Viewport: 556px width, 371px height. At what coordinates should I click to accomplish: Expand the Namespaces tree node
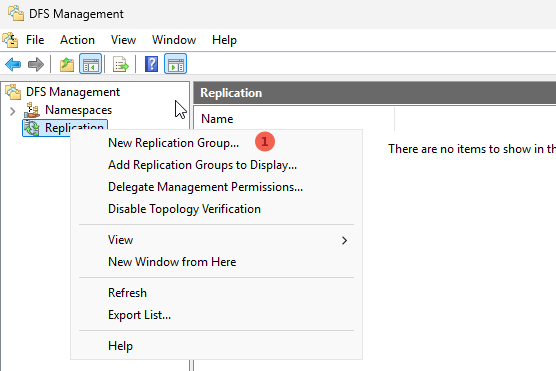[12, 111]
